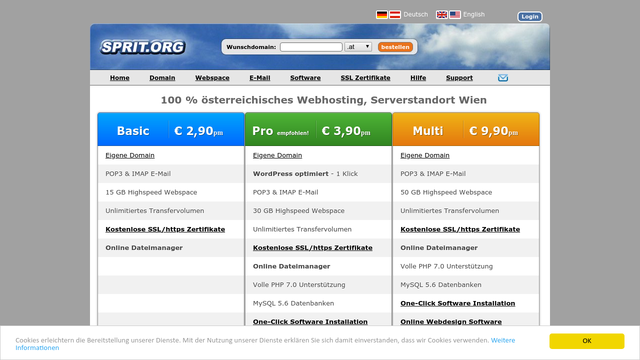Viewport: 640px width, 360px height.
Task: Click the Austrian flag icon
Action: point(395,15)
